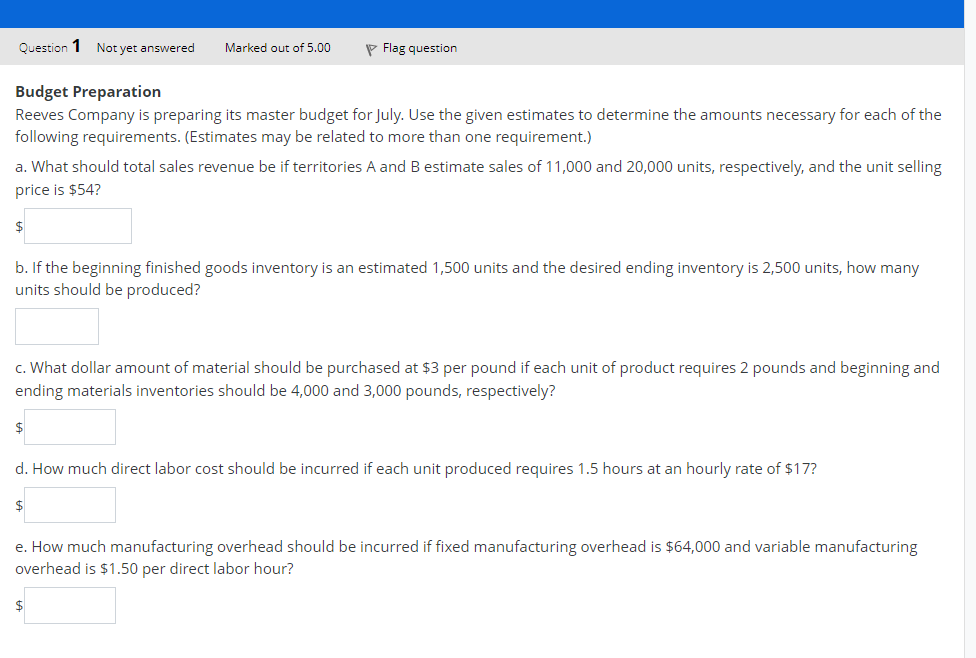The image size is (976, 658).
Task: Click the Budget Preparation heading
Action: tap(87, 91)
